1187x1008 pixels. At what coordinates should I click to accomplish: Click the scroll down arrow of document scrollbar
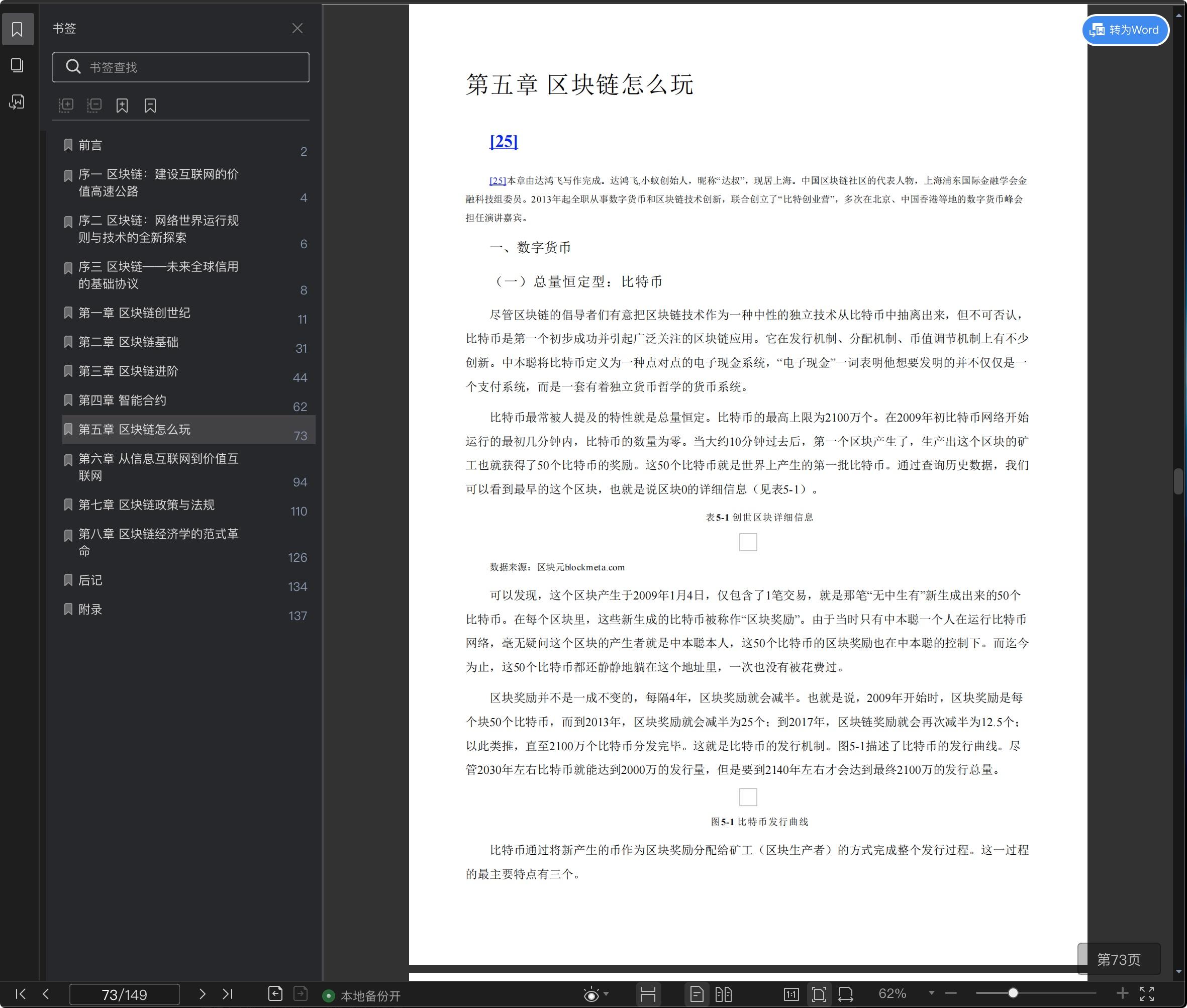1178,971
